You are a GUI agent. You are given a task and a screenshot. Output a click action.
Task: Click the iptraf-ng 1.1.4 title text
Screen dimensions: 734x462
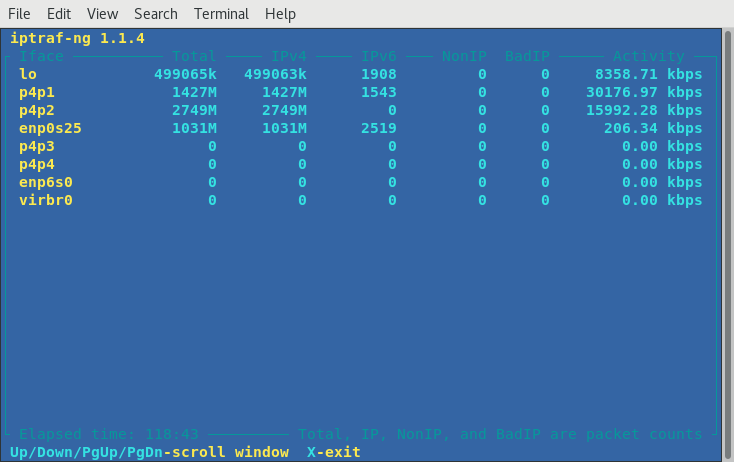click(77, 38)
